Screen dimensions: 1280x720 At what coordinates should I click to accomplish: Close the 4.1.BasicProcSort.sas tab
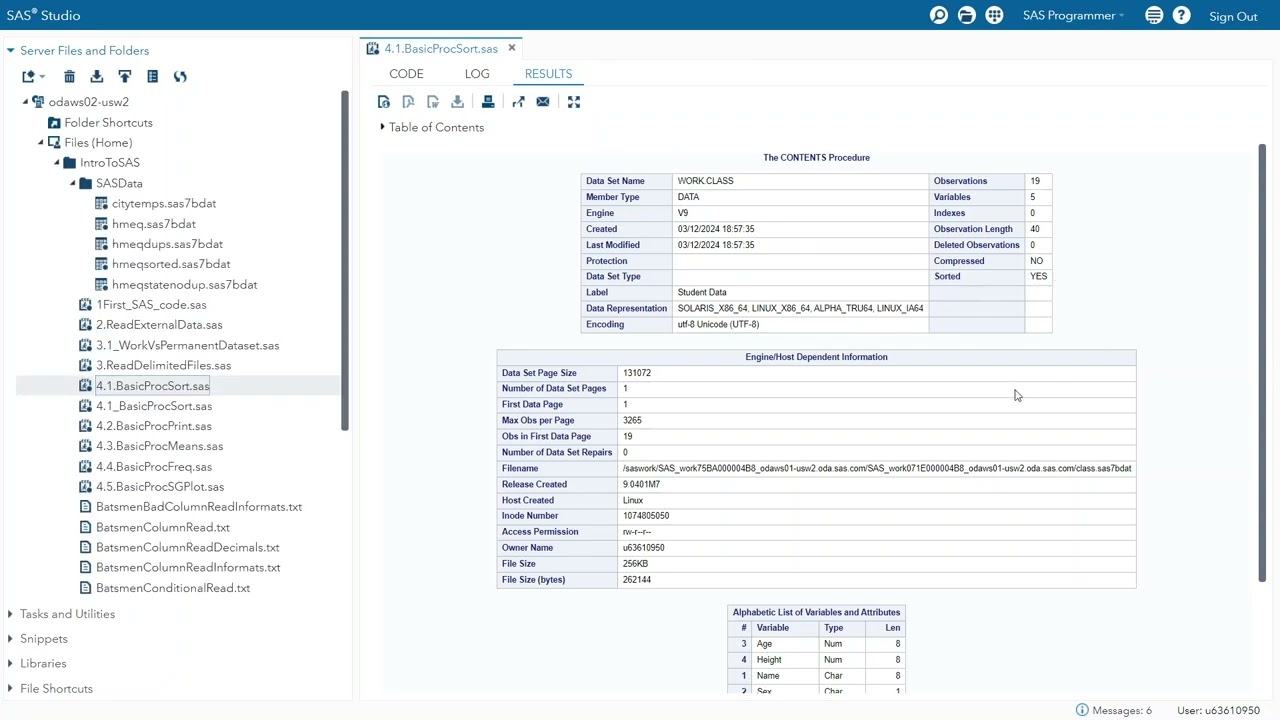coord(511,48)
